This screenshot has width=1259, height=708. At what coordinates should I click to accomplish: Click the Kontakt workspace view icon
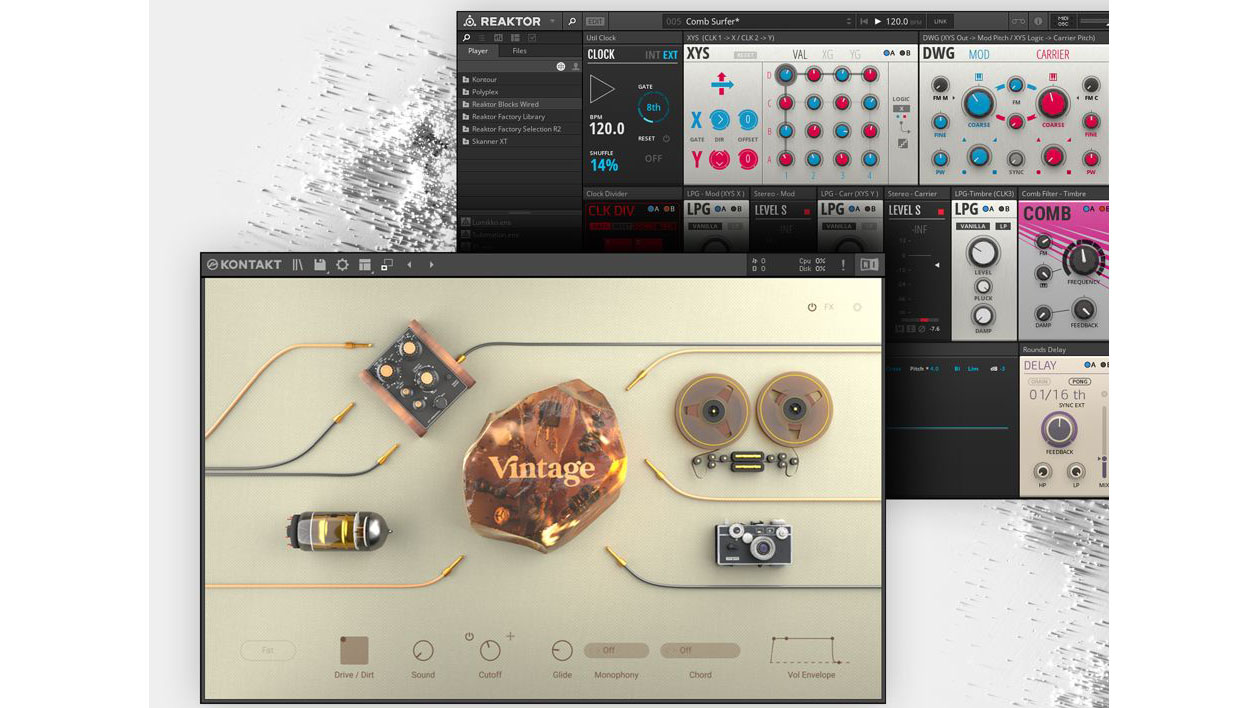point(365,264)
